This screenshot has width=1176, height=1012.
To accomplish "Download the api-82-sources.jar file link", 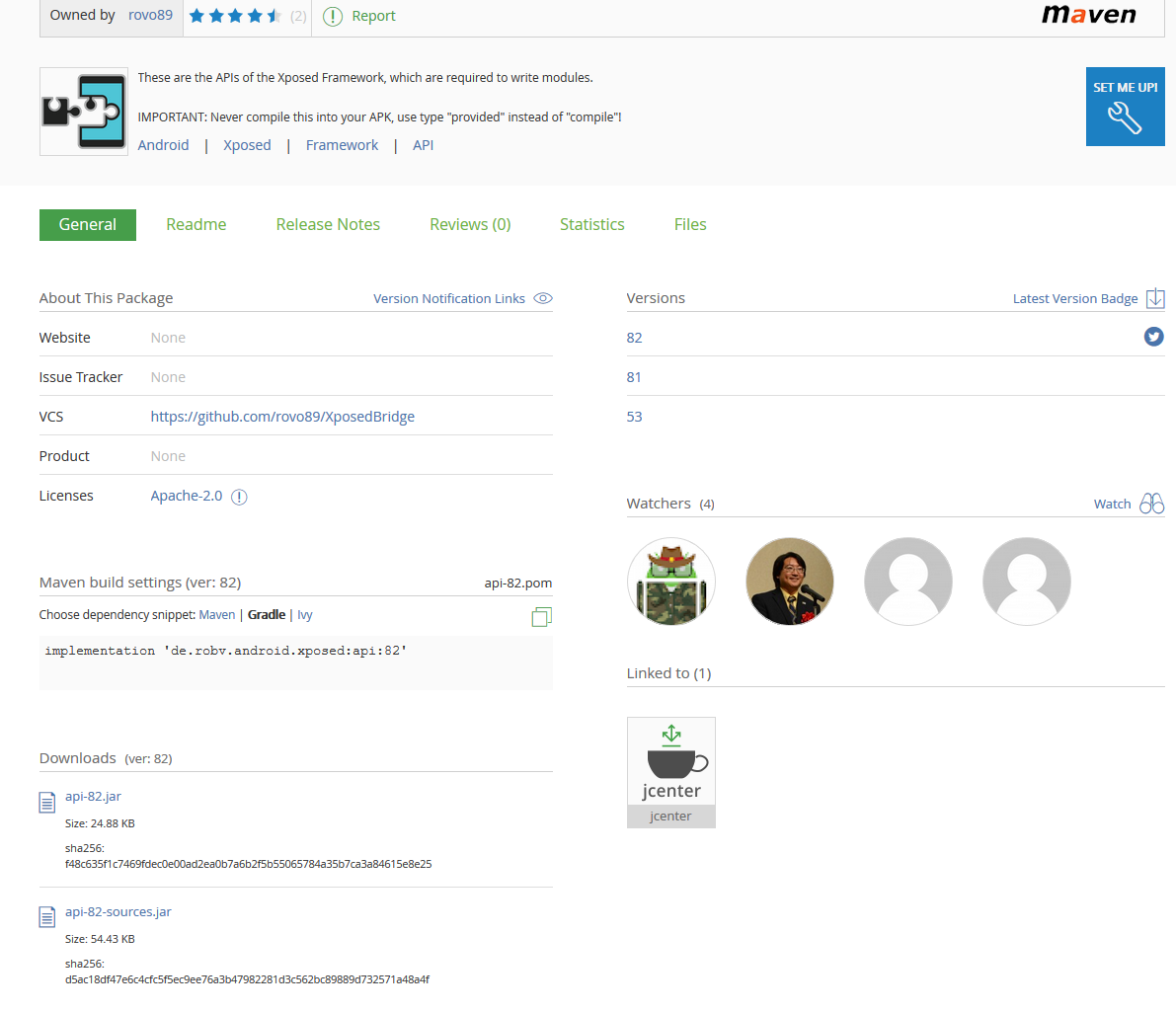I will (x=118, y=912).
